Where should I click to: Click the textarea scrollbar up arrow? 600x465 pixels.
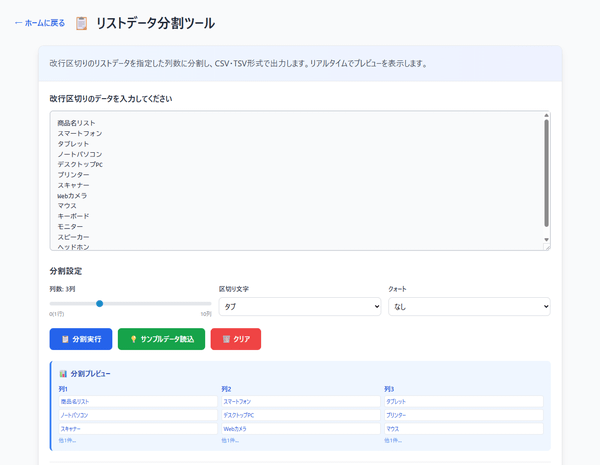coord(546,117)
